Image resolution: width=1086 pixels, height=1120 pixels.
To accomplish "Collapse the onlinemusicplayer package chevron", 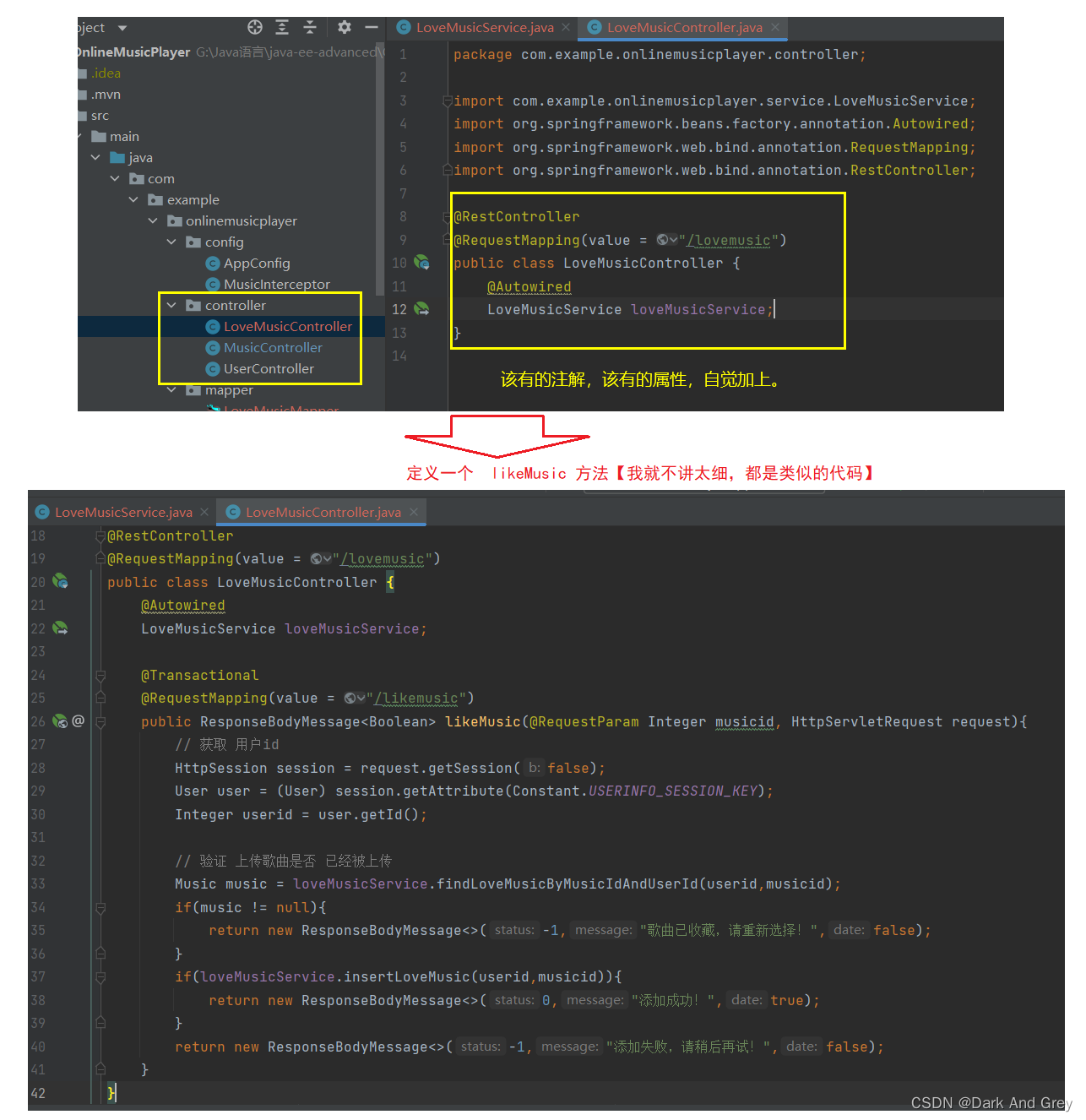I will pos(153,220).
